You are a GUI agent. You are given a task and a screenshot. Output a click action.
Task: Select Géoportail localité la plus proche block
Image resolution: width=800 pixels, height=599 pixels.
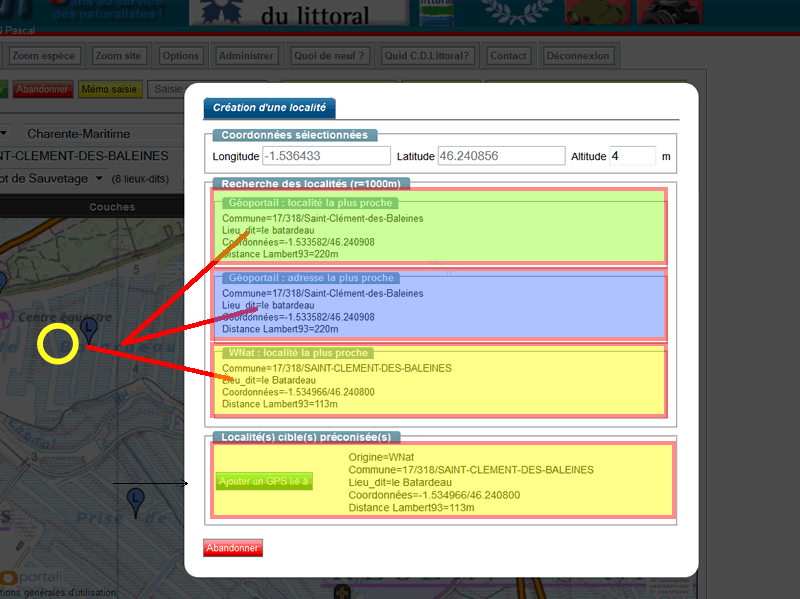440,227
